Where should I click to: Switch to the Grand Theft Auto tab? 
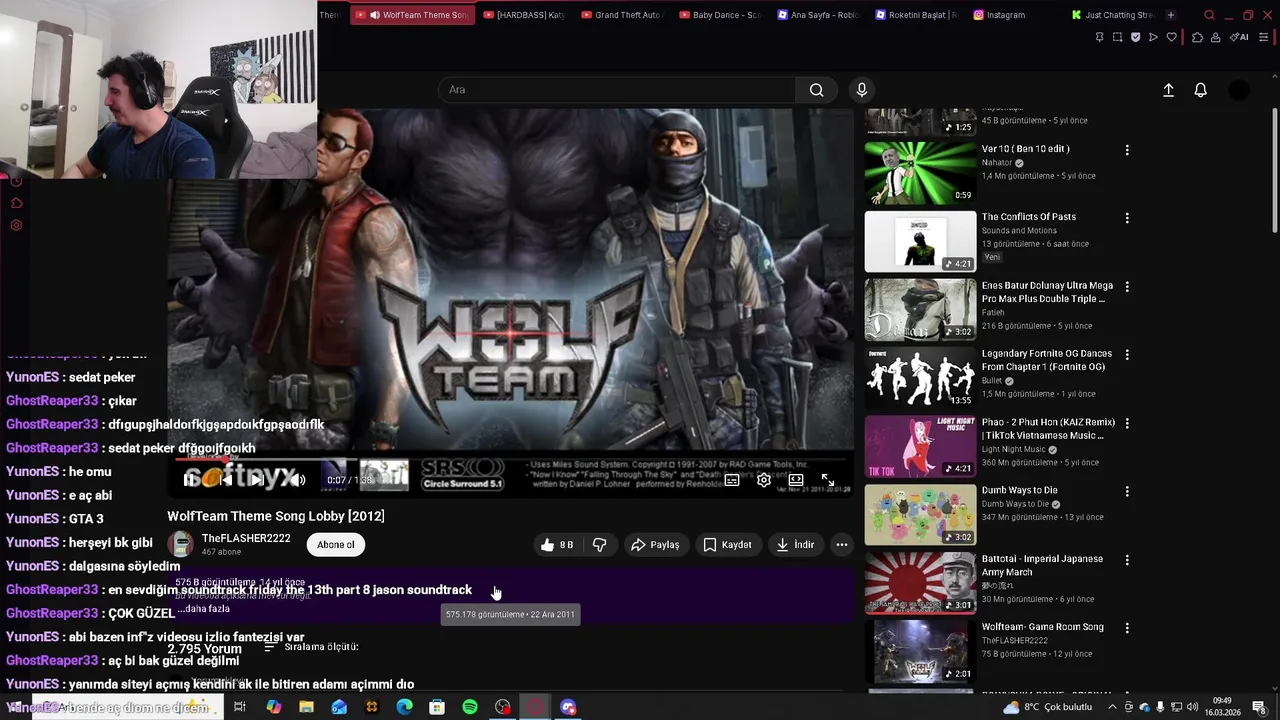[621, 15]
